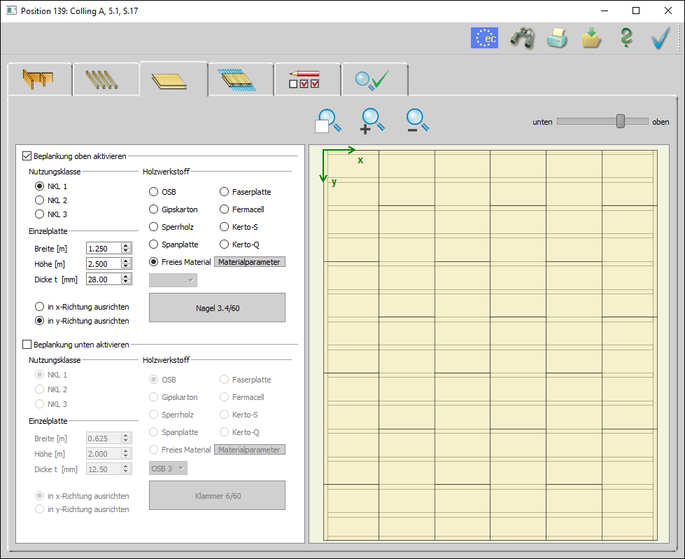Image resolution: width=685 pixels, height=559 pixels.
Task: Switch to the tab with wooden beams icon
Action: (x=106, y=79)
